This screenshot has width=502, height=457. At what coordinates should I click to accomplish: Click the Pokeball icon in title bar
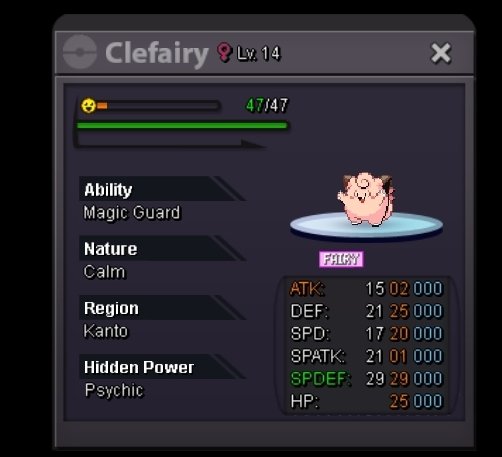(80, 52)
